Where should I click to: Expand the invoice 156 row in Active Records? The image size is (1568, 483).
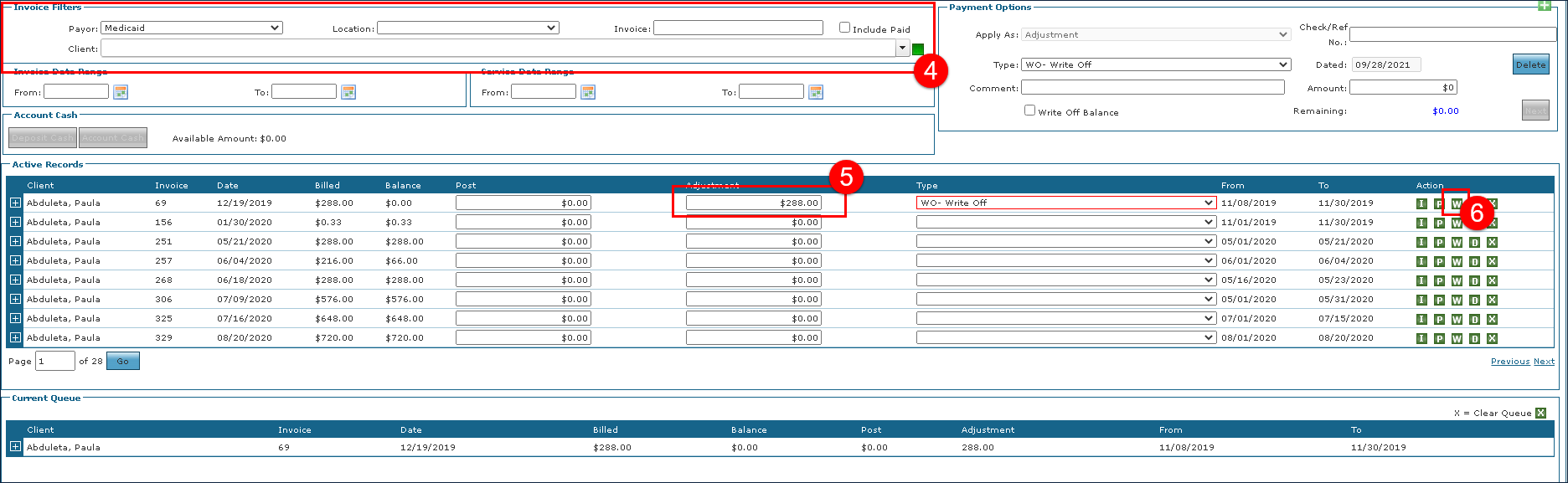[x=15, y=223]
